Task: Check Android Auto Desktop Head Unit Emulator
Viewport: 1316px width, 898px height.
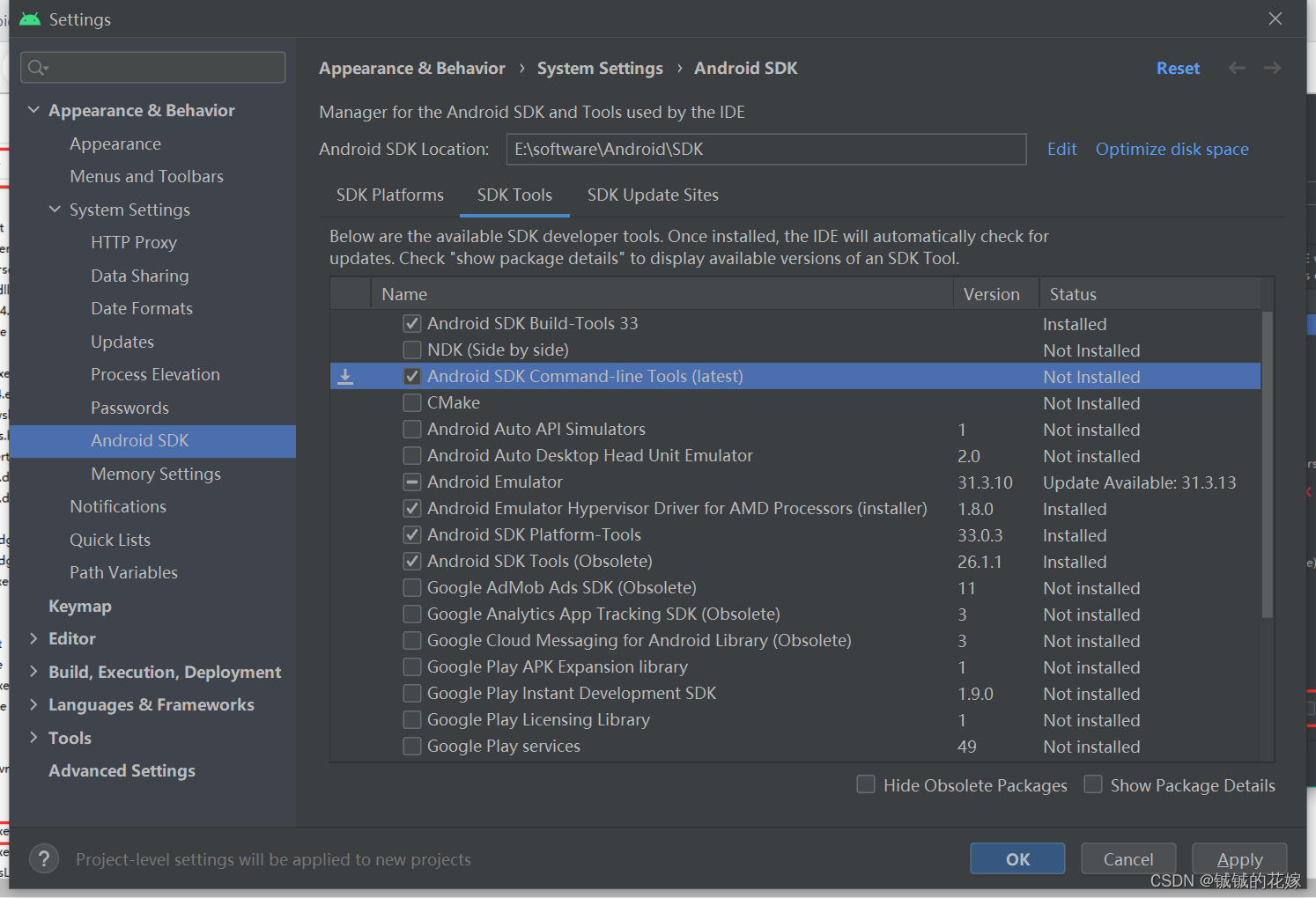Action: 411,455
